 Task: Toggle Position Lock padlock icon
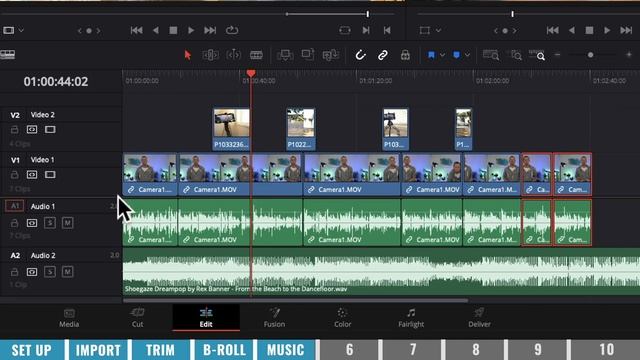[405, 55]
